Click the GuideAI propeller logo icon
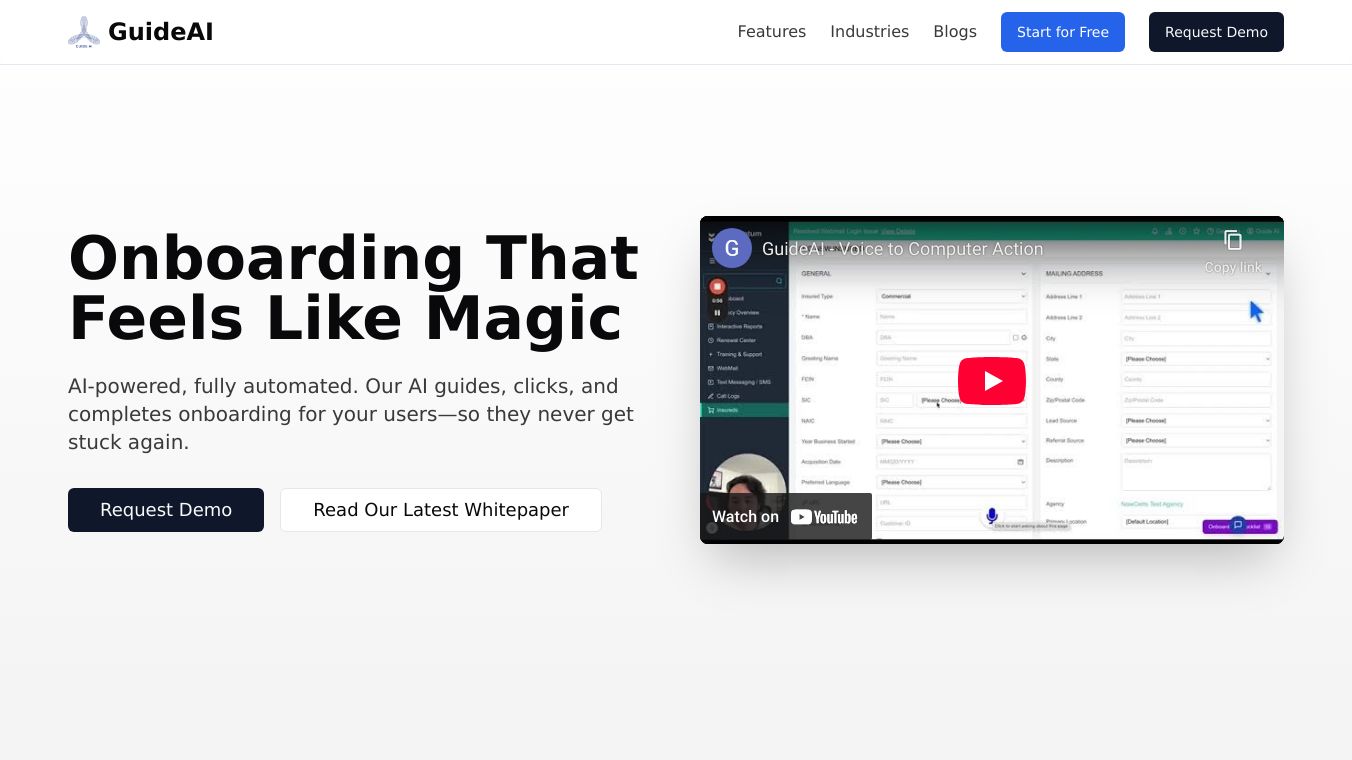 (x=84, y=32)
